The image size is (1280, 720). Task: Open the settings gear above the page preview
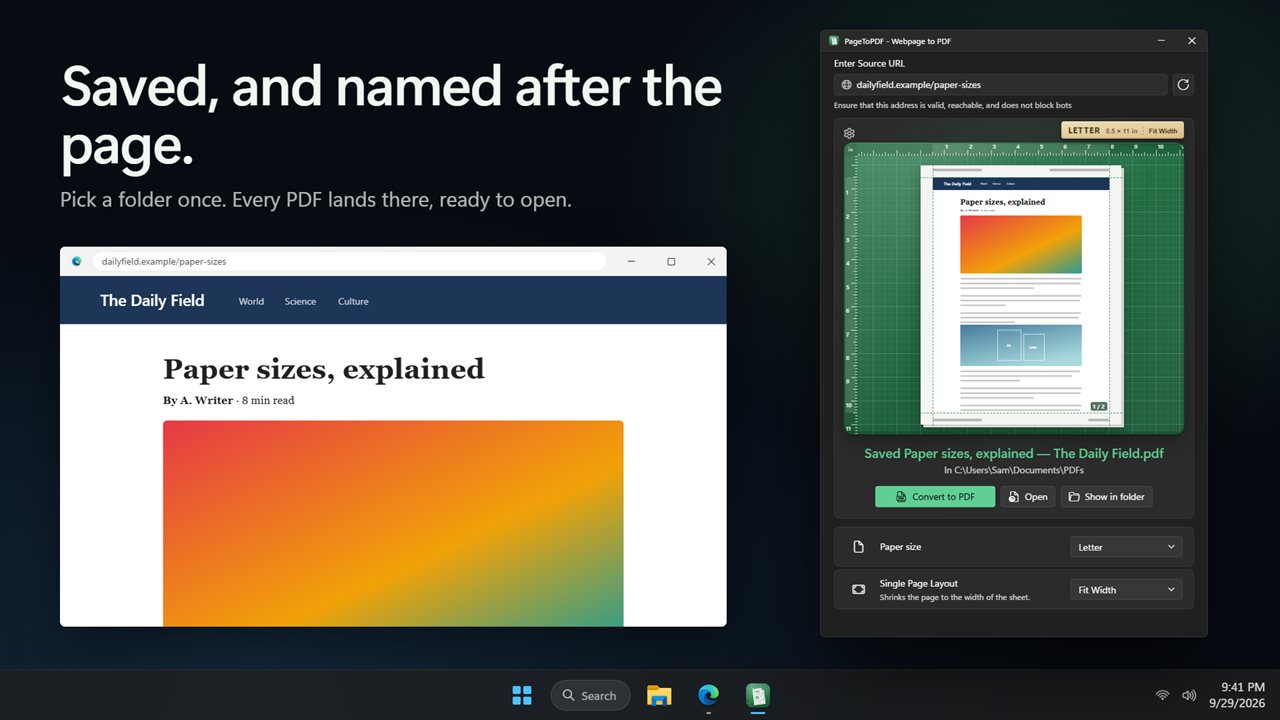coord(849,133)
